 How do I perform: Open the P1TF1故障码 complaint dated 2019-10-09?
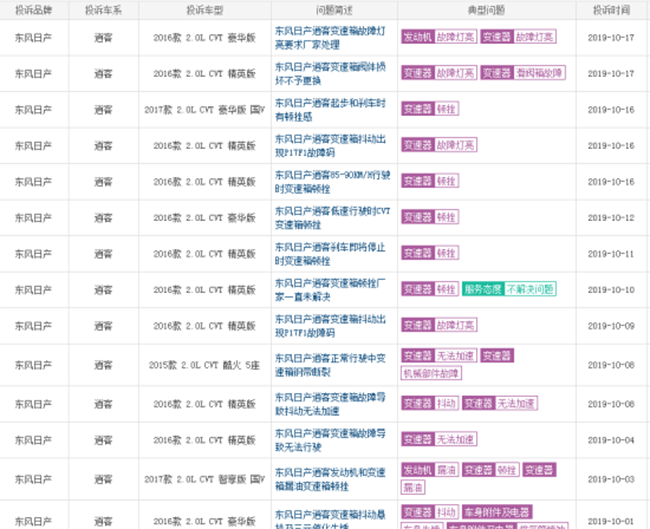point(330,326)
